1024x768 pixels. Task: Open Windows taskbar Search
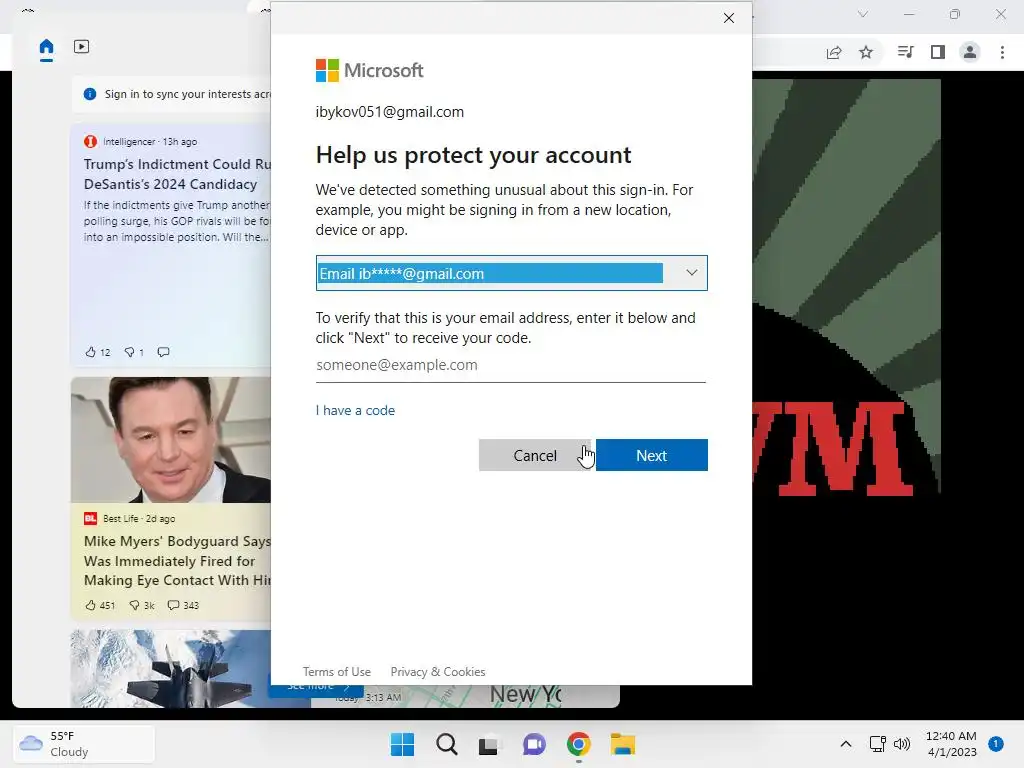(447, 744)
